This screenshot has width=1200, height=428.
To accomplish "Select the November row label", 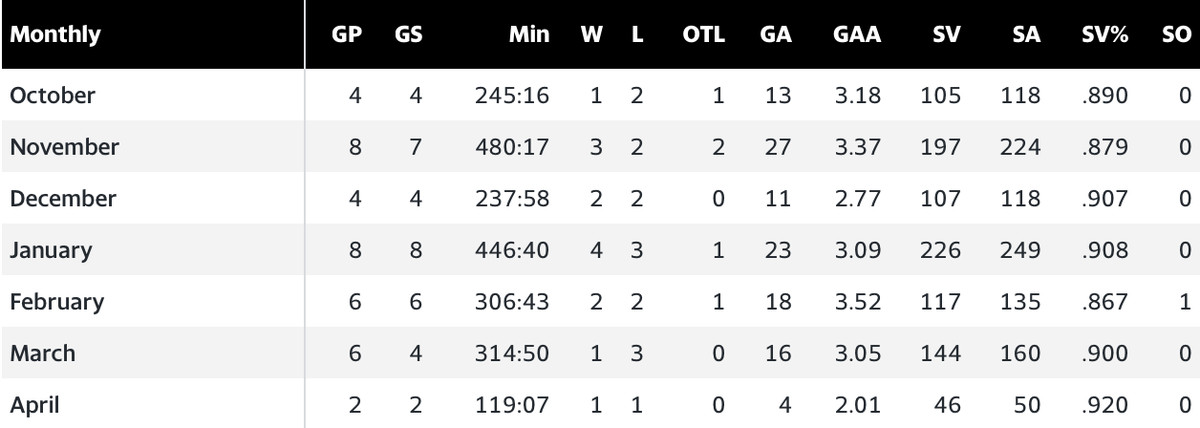I will 64,147.
